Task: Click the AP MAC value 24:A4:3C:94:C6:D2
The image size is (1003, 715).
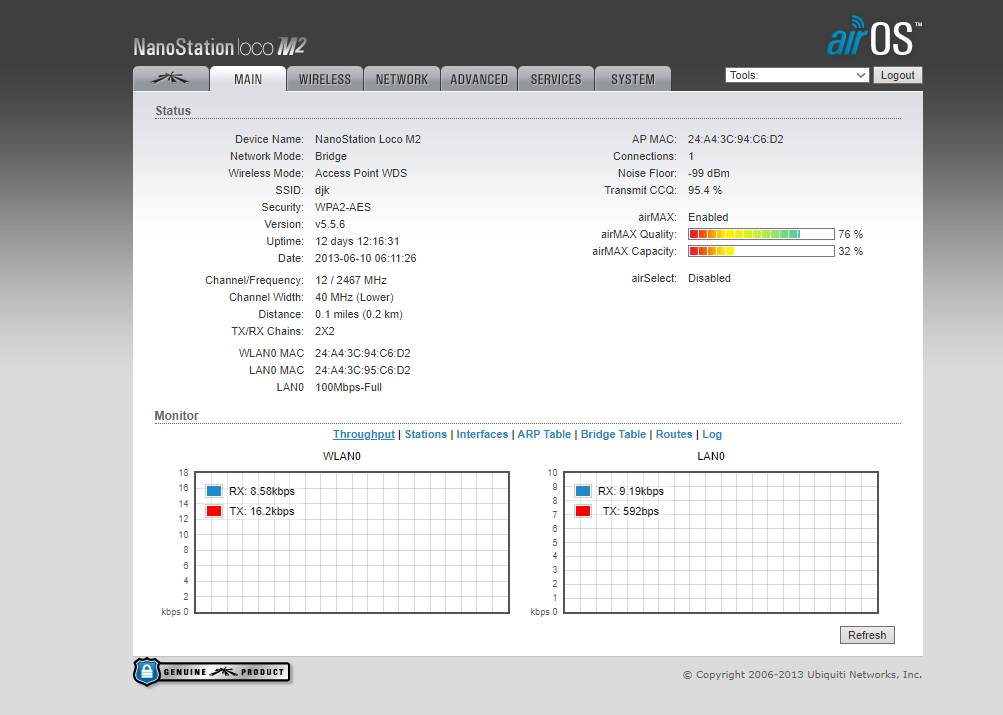Action: tap(736, 139)
